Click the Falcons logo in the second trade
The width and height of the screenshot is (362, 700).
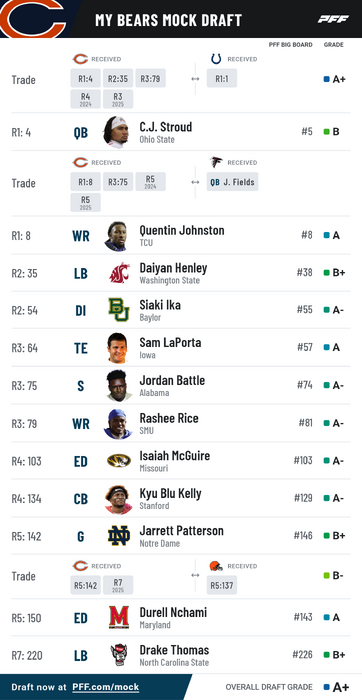216,162
